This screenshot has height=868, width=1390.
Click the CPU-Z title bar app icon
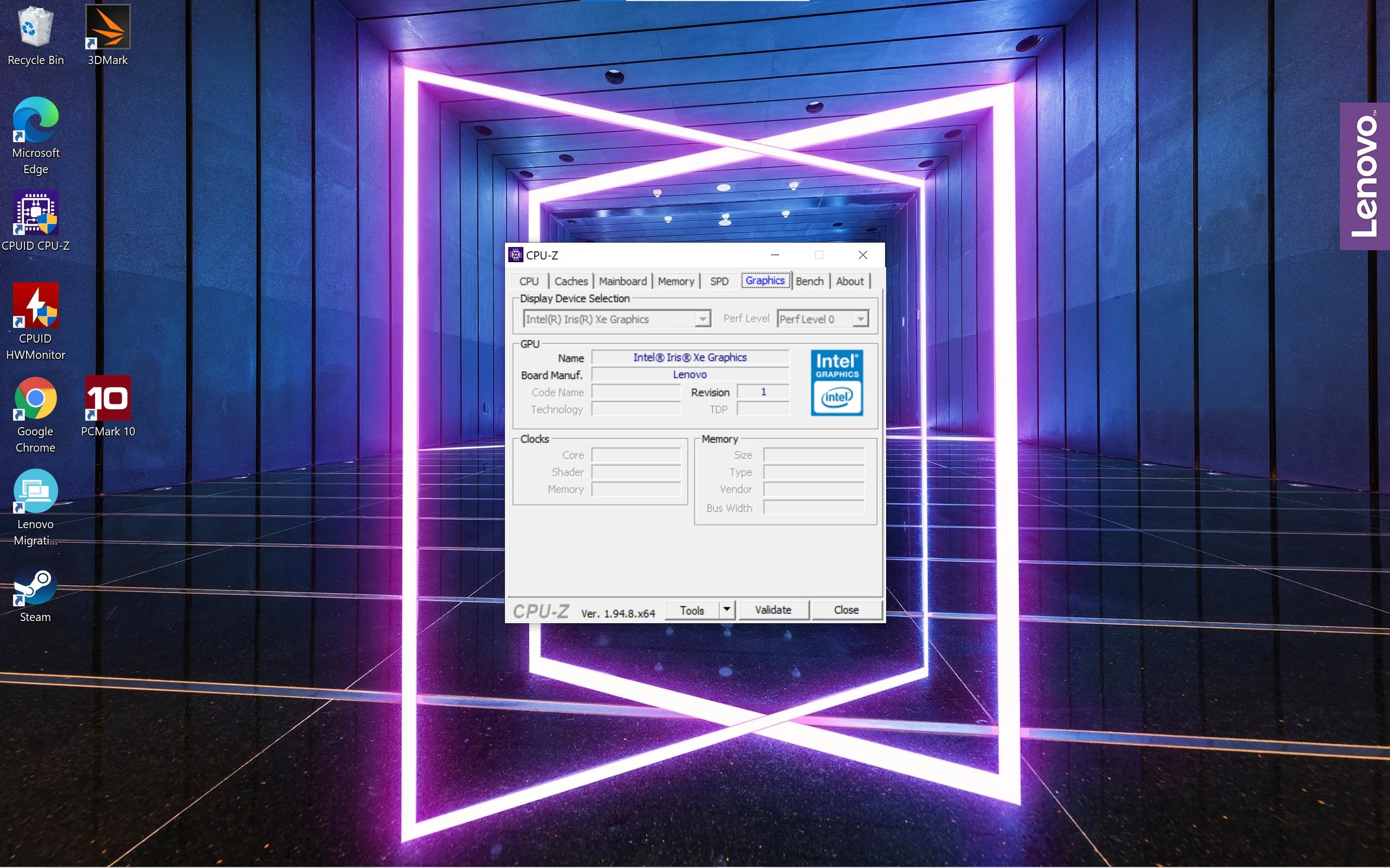[516, 255]
